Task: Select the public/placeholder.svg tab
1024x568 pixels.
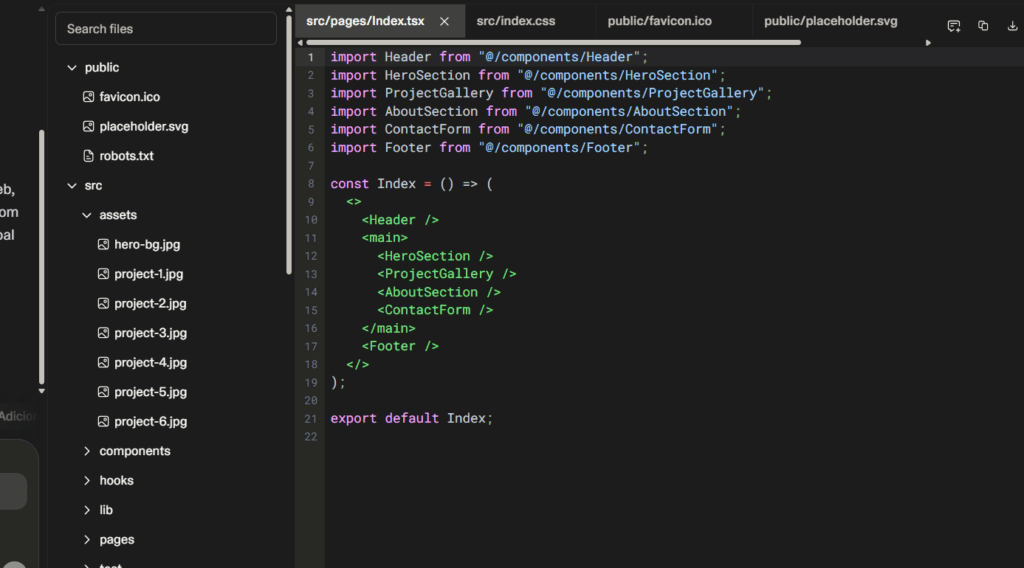Action: point(830,21)
